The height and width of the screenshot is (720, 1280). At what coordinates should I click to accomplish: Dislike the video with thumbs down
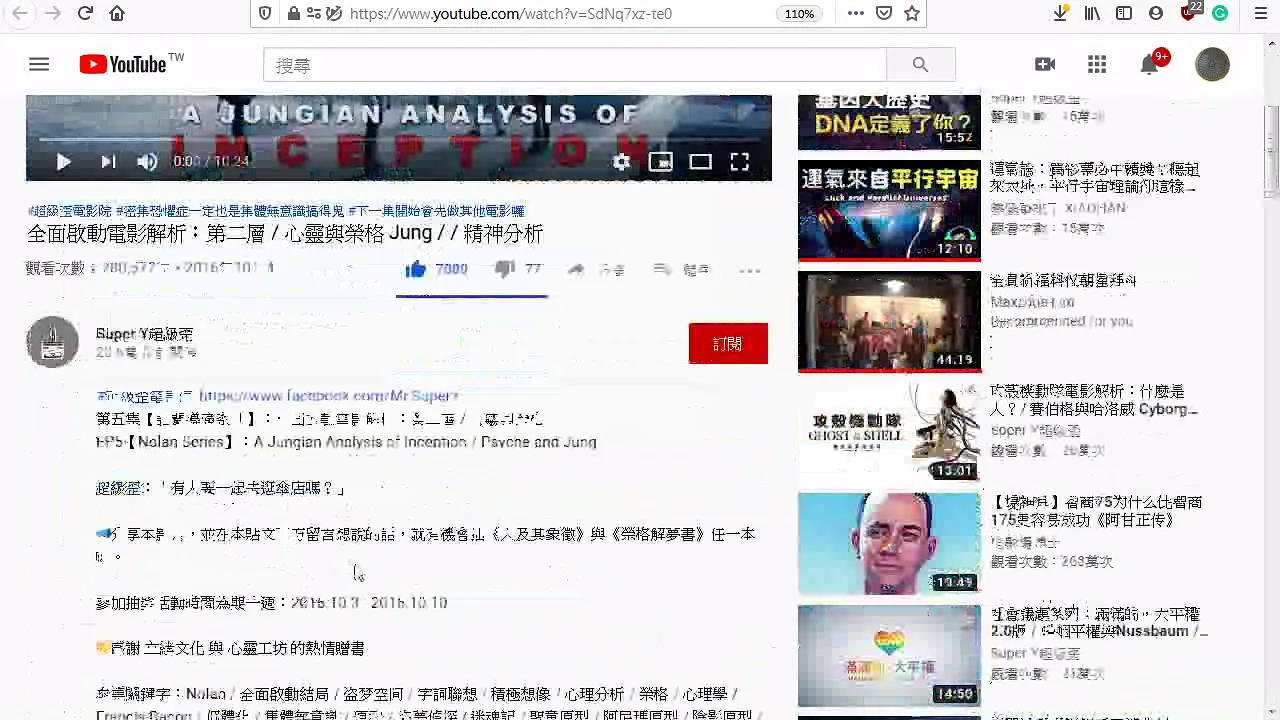505,269
